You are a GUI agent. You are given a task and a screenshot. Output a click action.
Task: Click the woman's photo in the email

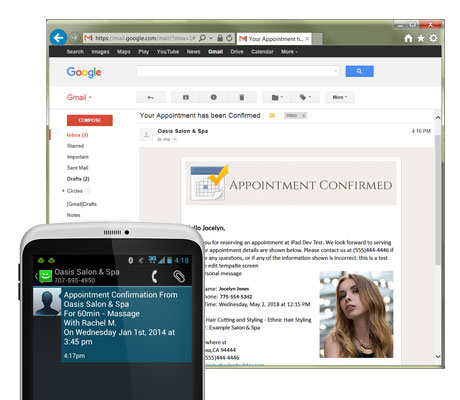[356, 314]
